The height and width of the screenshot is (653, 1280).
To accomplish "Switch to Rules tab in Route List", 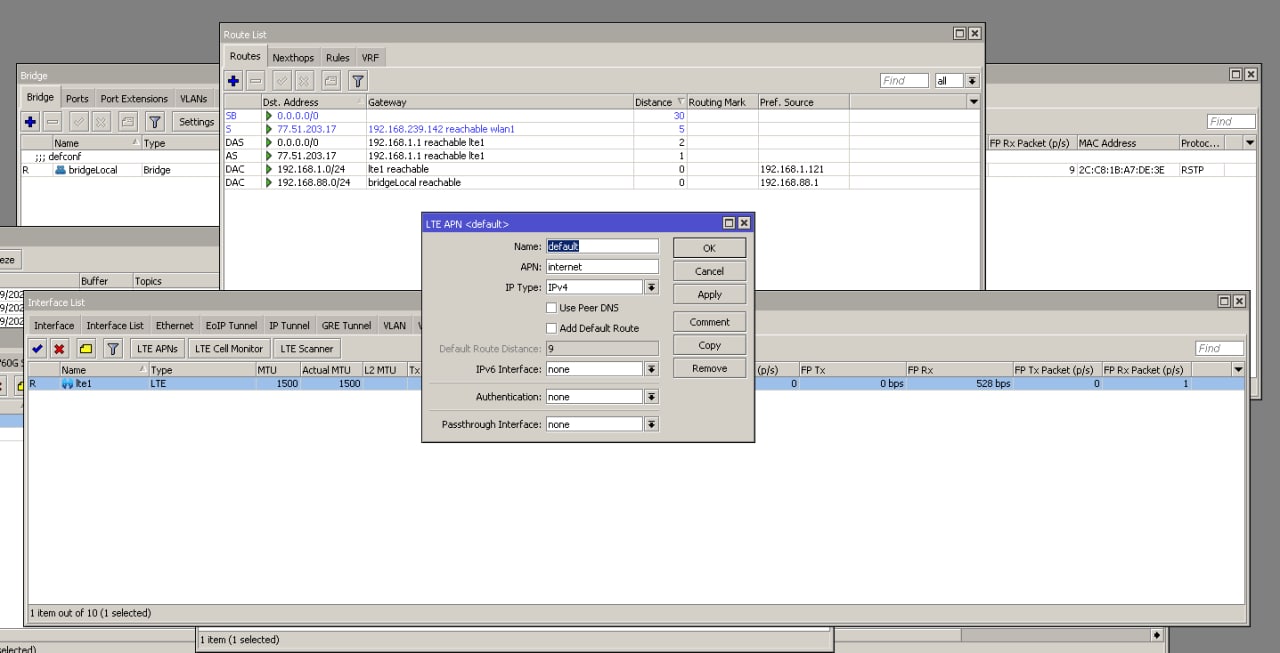I will (338, 58).
